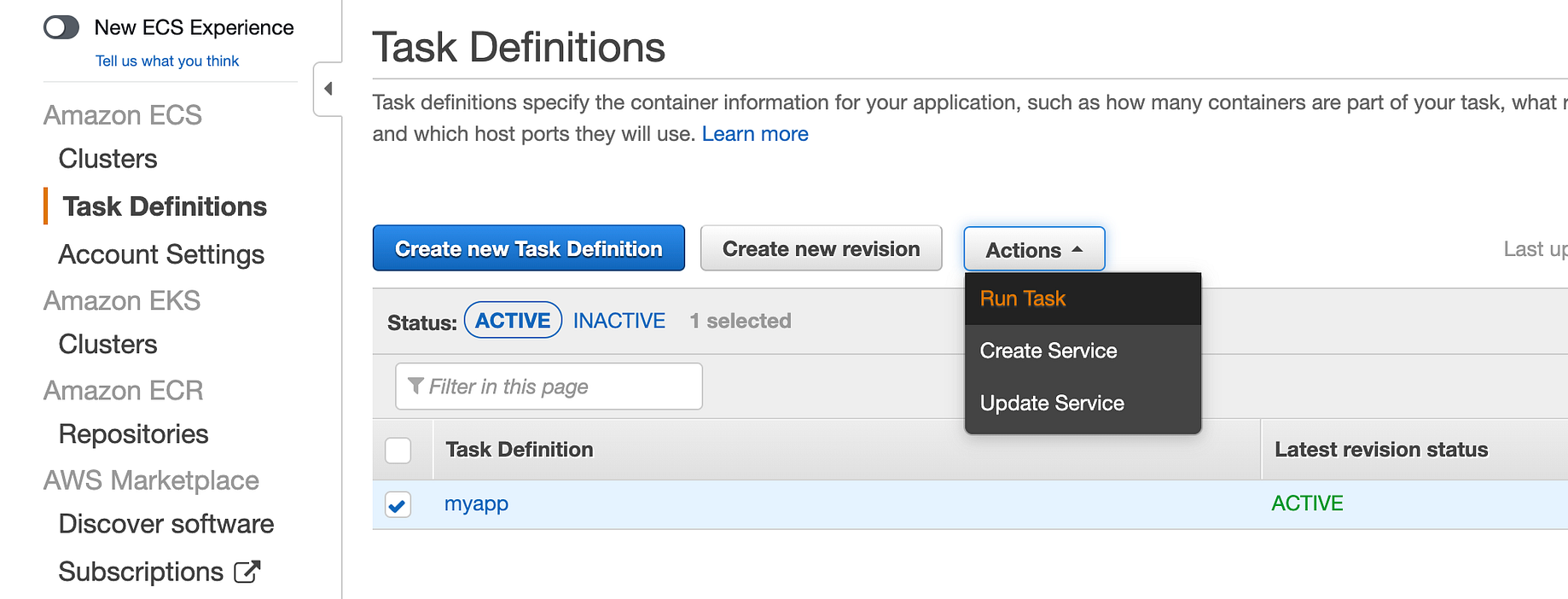Check the select-all header checkbox

click(x=398, y=450)
